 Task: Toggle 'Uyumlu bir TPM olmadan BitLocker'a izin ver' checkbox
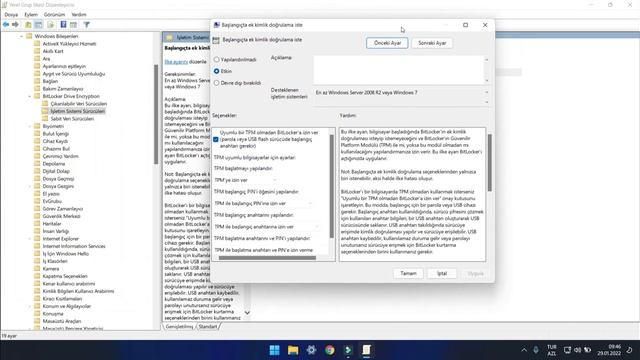pyautogui.click(x=216, y=139)
